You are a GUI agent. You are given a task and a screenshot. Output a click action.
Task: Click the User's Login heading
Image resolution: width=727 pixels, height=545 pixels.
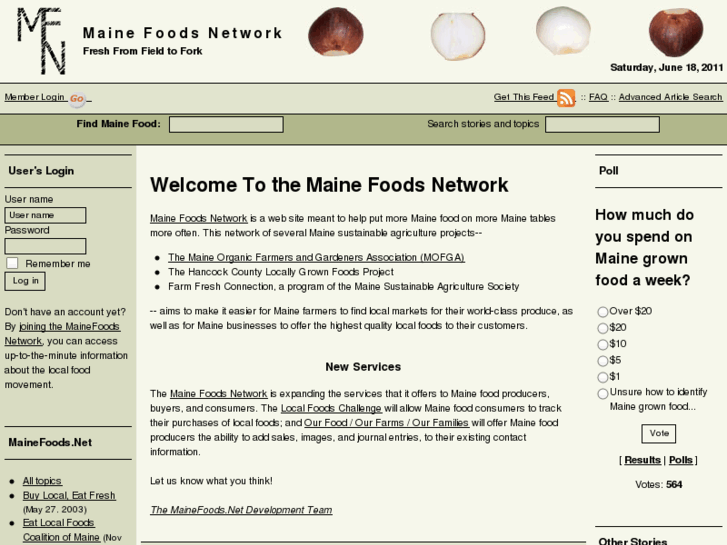click(41, 171)
